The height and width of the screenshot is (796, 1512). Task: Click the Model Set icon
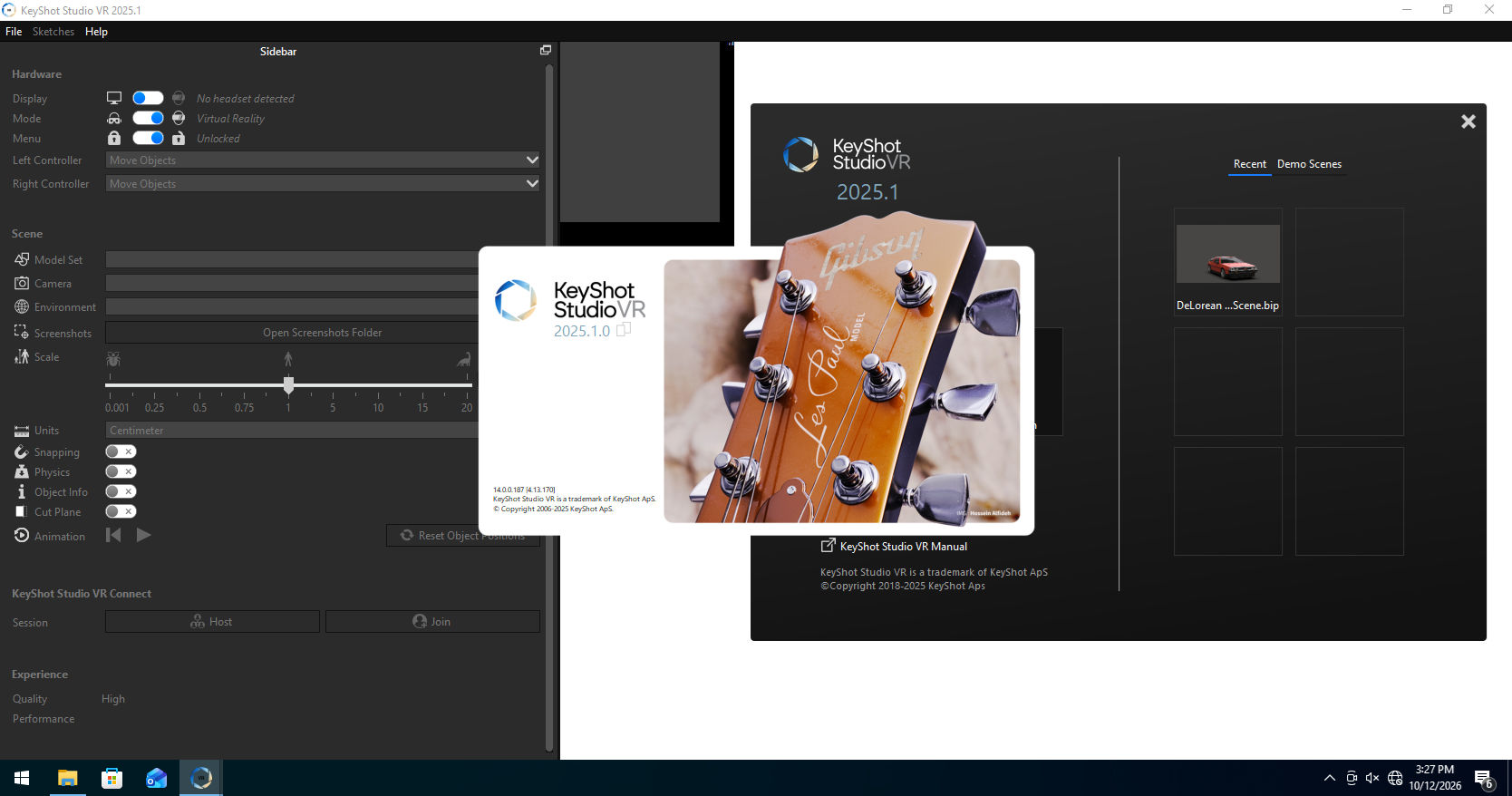click(22, 259)
